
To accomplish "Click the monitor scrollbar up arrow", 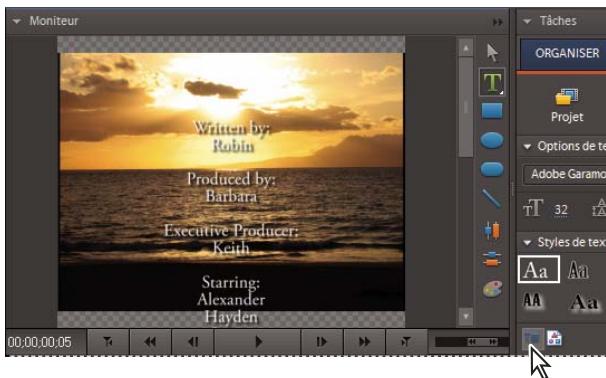I will 466,48.
